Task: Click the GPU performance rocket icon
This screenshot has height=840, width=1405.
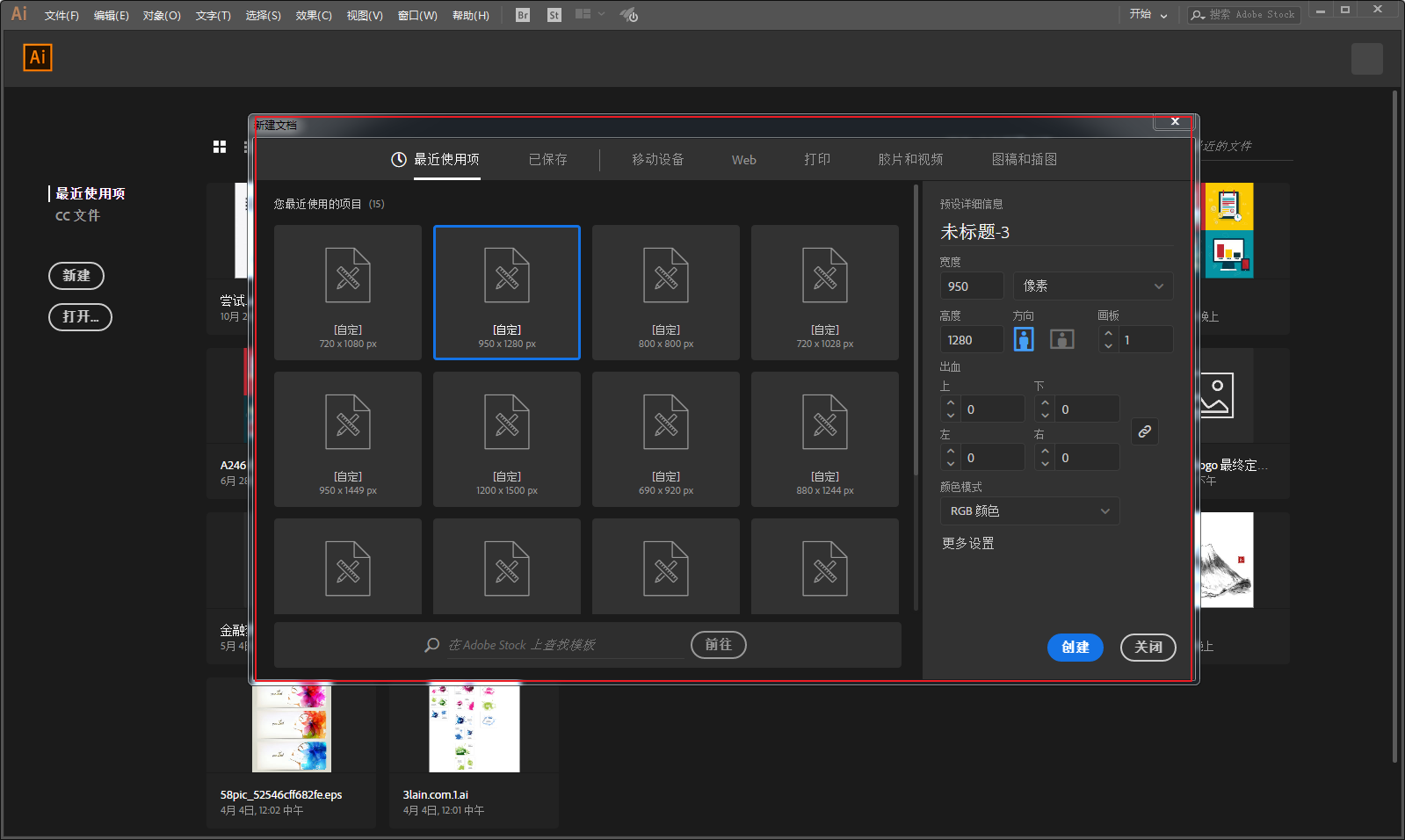Action: (629, 15)
